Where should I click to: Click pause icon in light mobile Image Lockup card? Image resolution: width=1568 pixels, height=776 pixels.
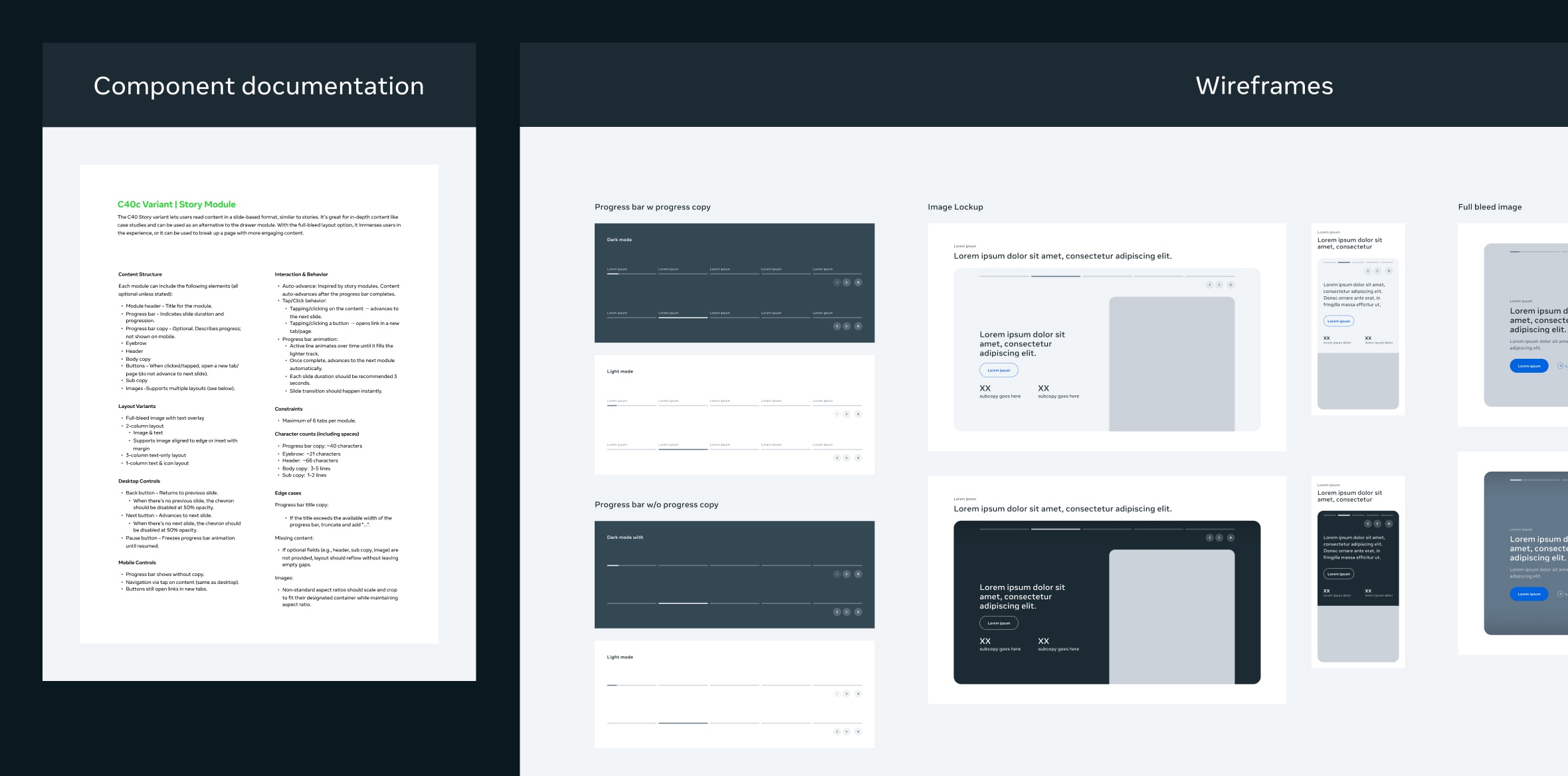click(1389, 271)
